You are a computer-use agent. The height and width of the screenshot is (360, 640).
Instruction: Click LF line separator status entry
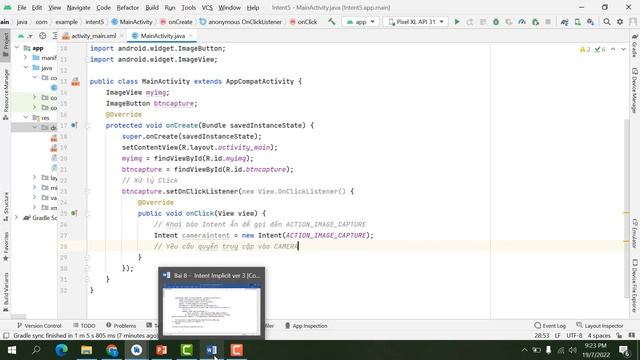pyautogui.click(x=558, y=336)
